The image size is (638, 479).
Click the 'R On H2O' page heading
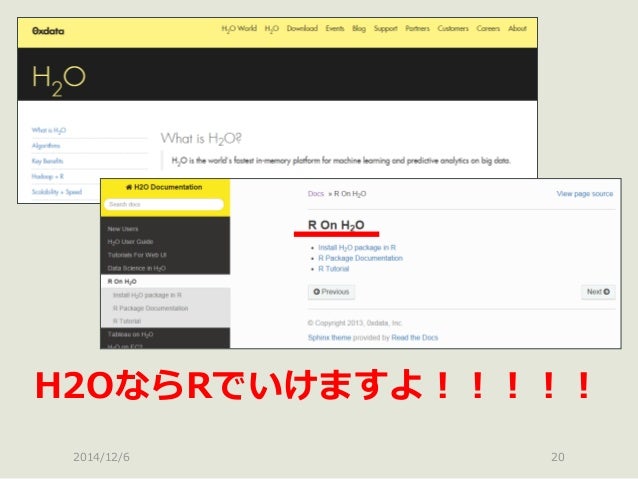(336, 225)
